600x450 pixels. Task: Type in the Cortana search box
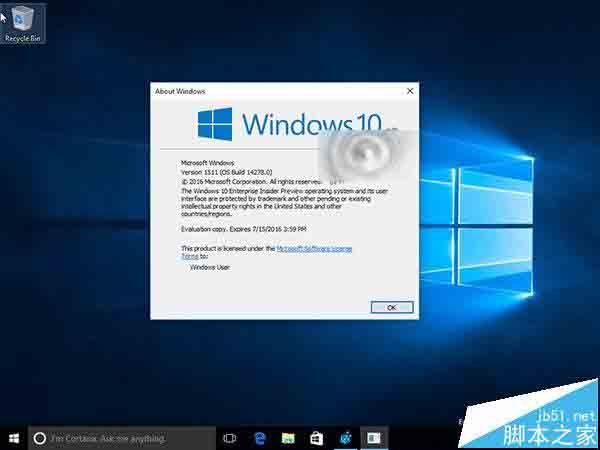coord(122,439)
